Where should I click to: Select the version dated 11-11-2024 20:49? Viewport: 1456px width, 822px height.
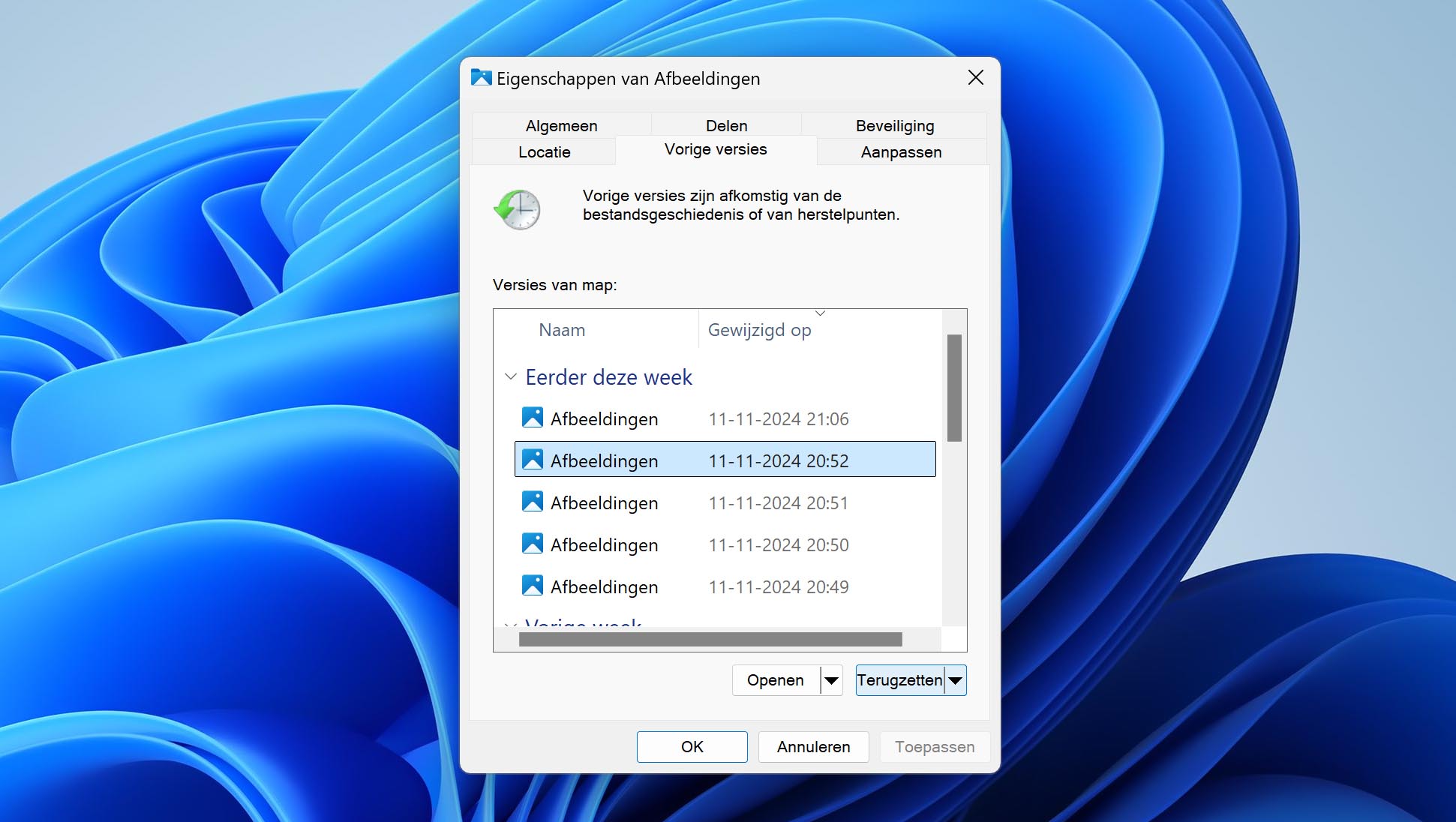725,586
